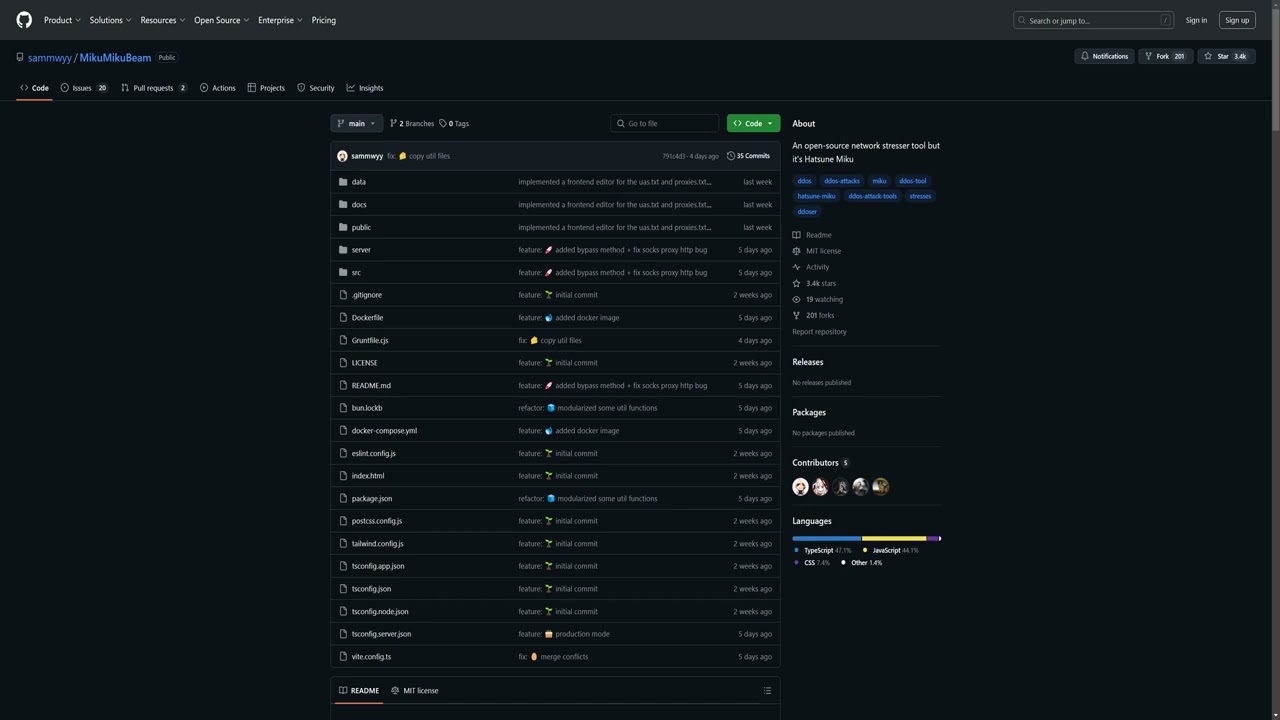Click the repository icon before sammwyy

[x=19, y=57]
